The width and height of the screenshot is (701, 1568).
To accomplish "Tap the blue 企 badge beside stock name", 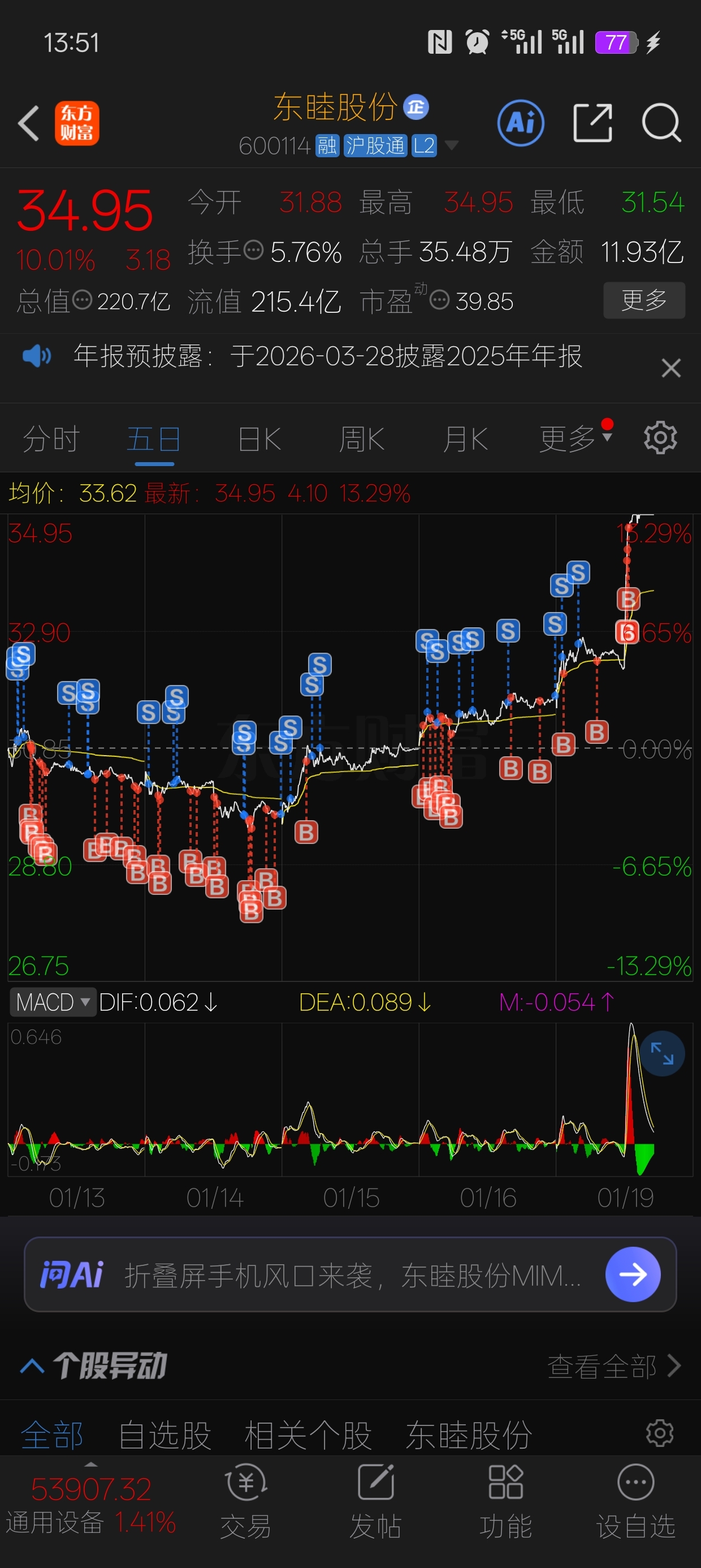I will coord(416,107).
